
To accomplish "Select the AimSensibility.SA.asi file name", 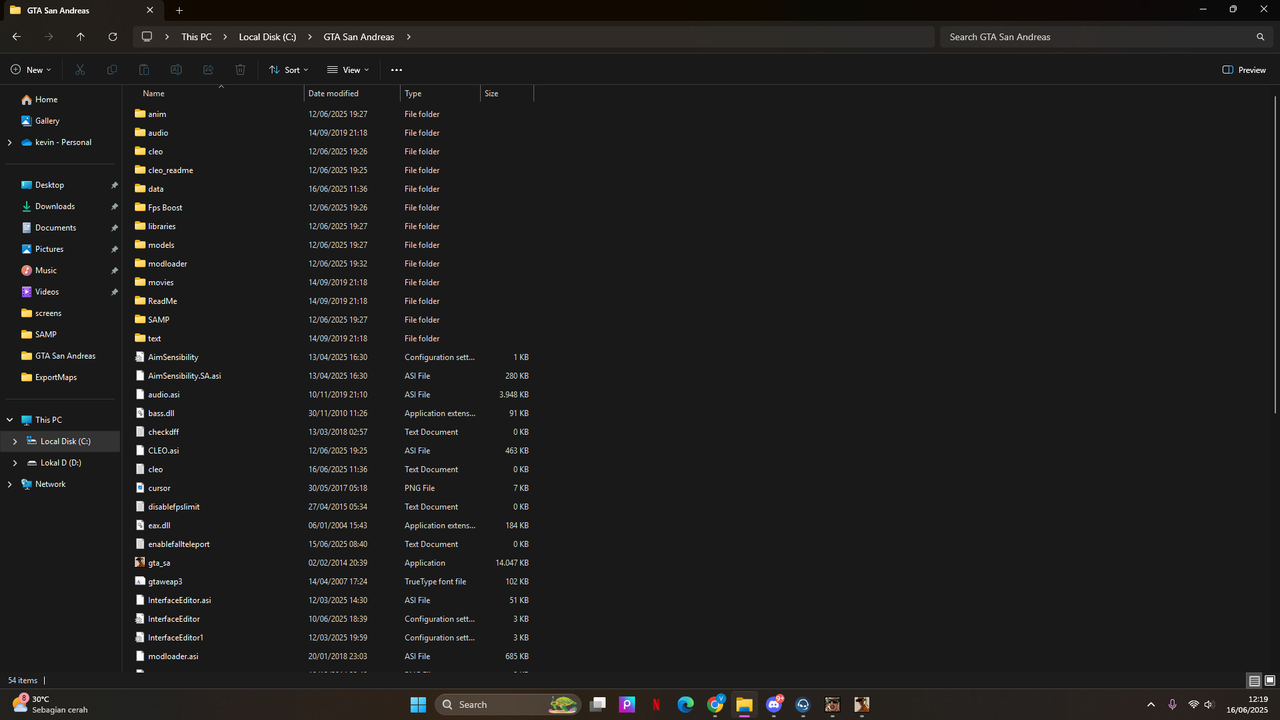I will 185,376.
